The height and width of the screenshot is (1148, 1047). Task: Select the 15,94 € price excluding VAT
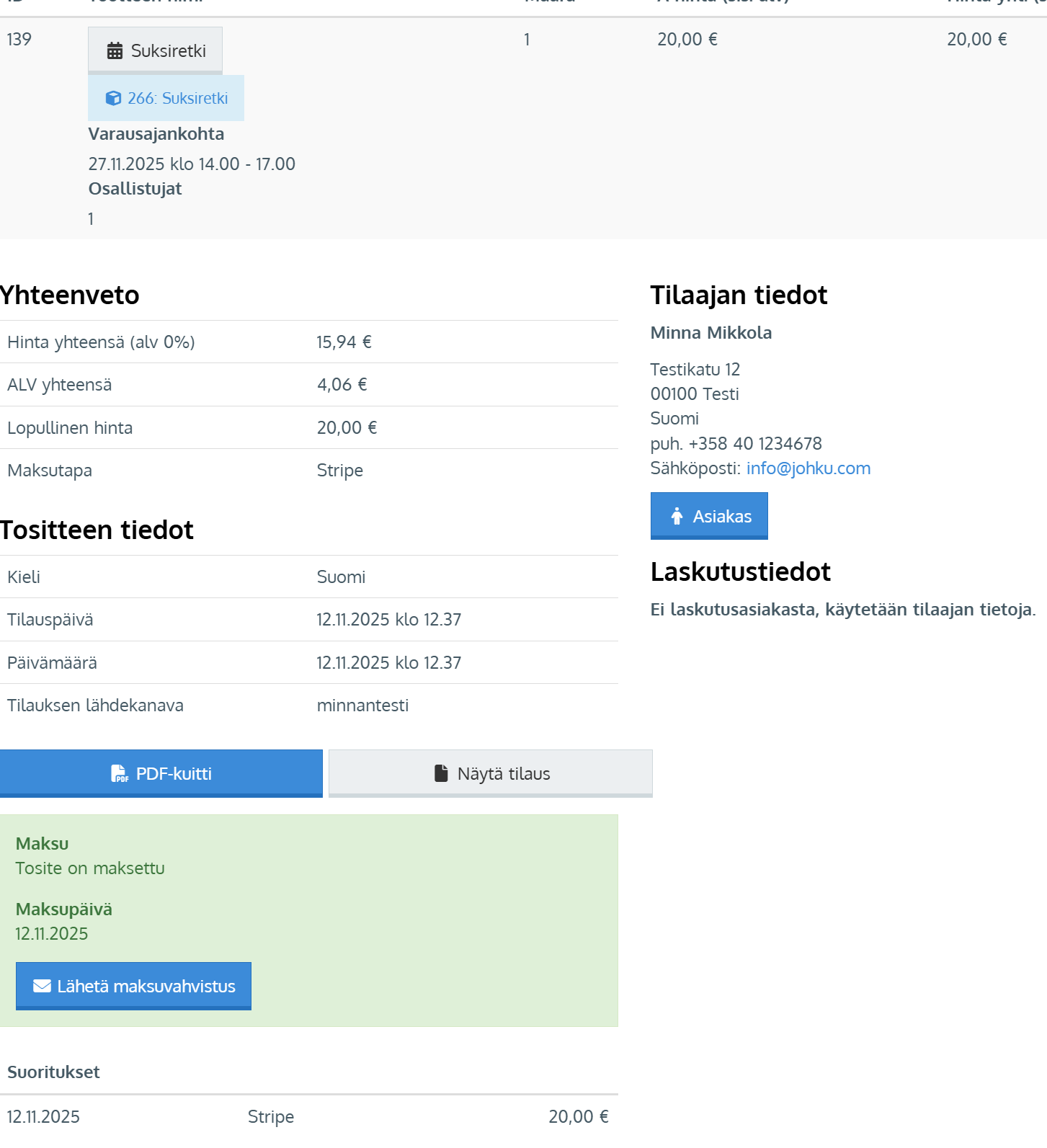click(x=344, y=342)
